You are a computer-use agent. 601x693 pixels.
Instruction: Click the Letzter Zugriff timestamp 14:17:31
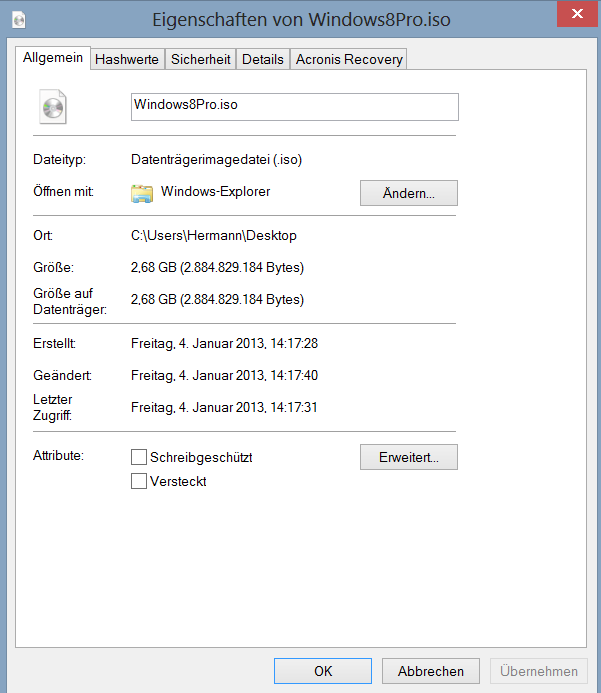pyautogui.click(x=224, y=407)
